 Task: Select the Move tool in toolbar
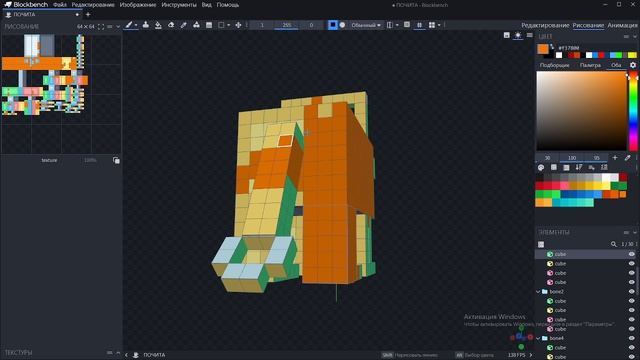[x=238, y=25]
